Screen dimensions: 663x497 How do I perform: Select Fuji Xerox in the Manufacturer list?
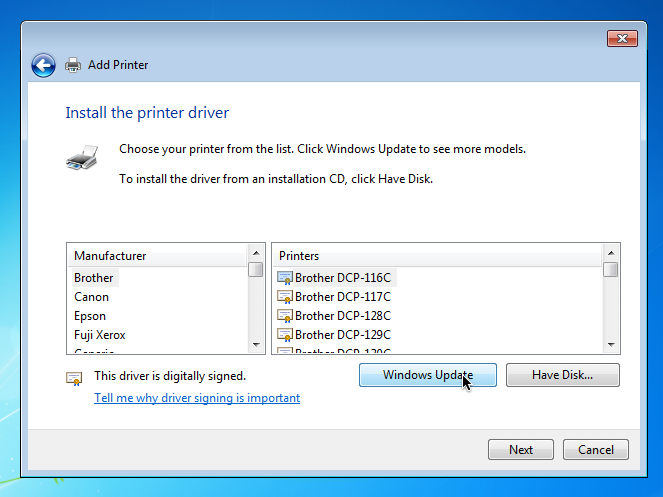pyautogui.click(x=100, y=335)
